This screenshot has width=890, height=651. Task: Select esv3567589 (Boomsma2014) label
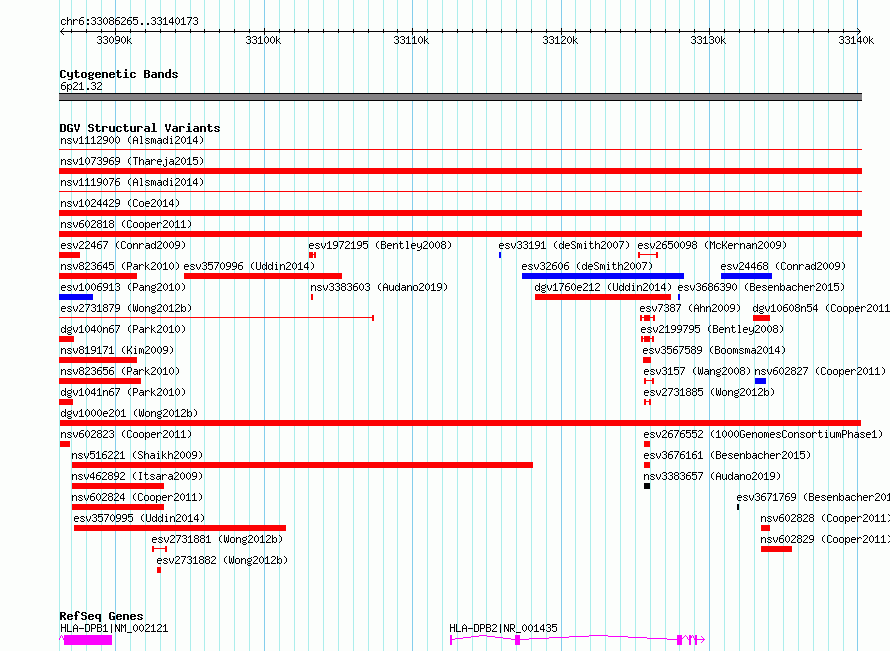click(x=714, y=350)
